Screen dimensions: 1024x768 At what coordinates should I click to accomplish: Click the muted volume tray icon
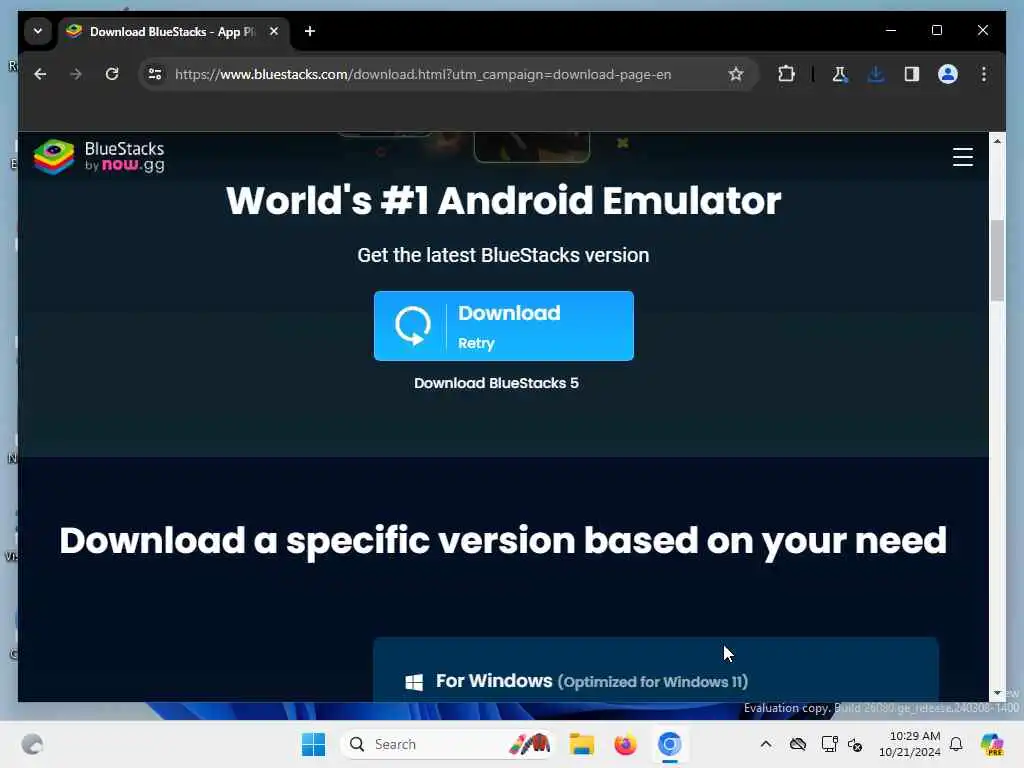click(855, 744)
